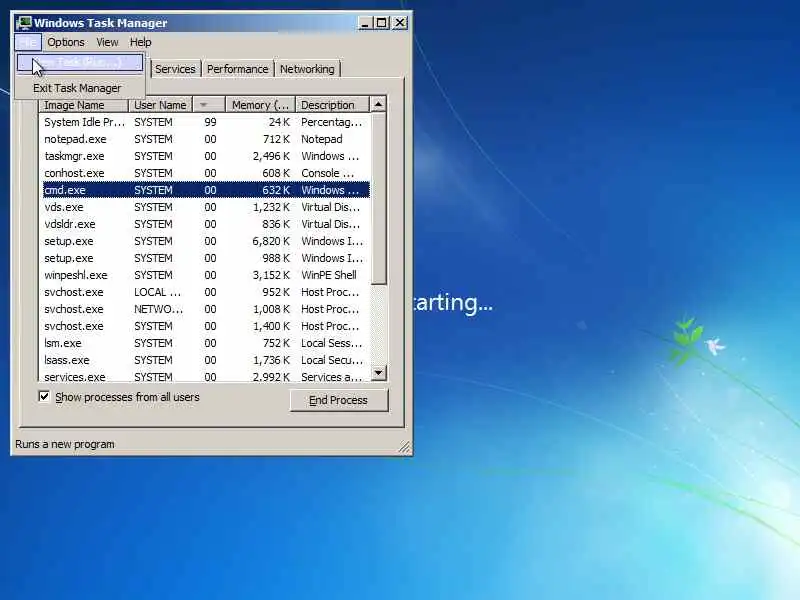Click the Notepad description cell
Screen dimensions: 800x600
pyautogui.click(x=321, y=139)
